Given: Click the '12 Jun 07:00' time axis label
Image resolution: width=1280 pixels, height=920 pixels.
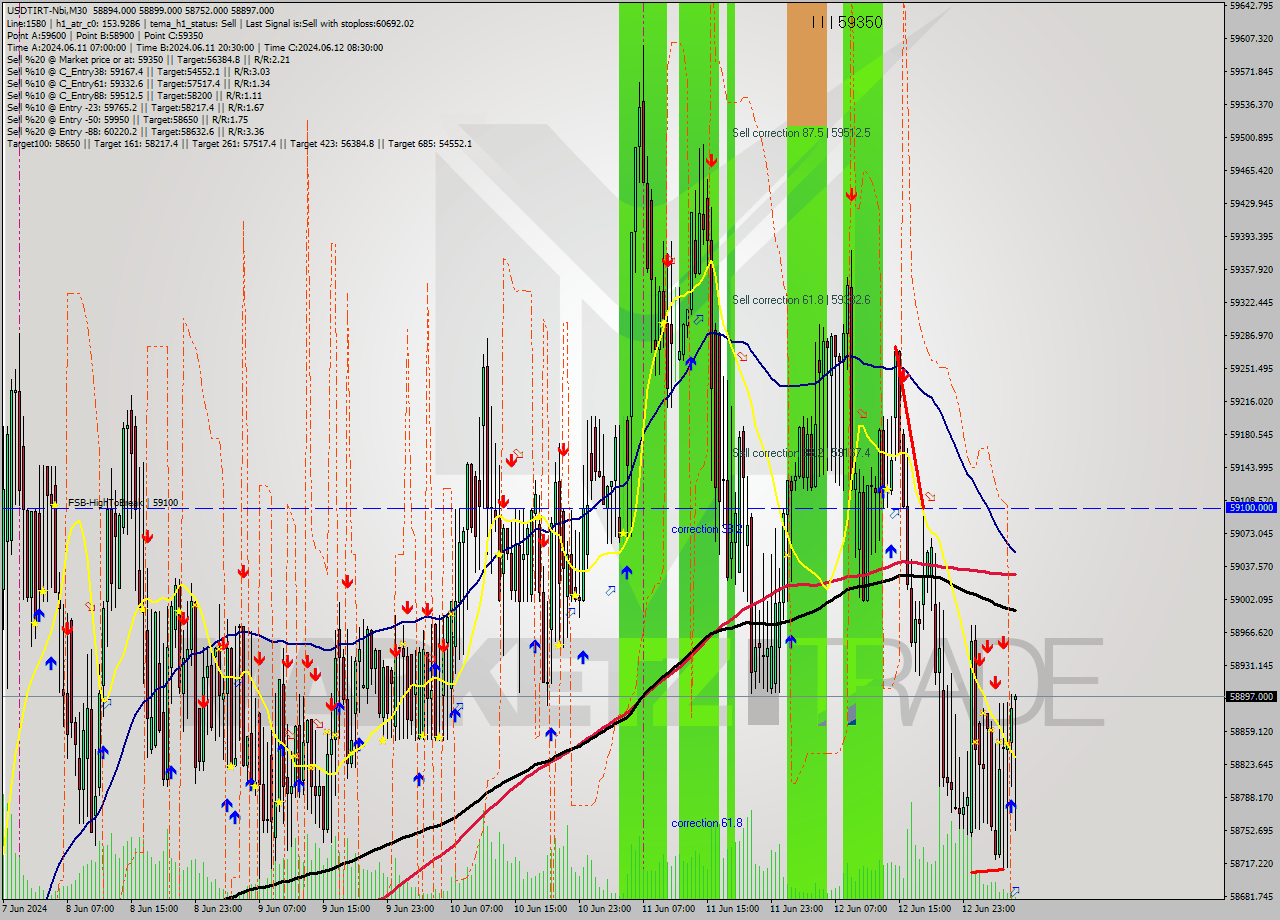Looking at the screenshot, I should [860, 909].
